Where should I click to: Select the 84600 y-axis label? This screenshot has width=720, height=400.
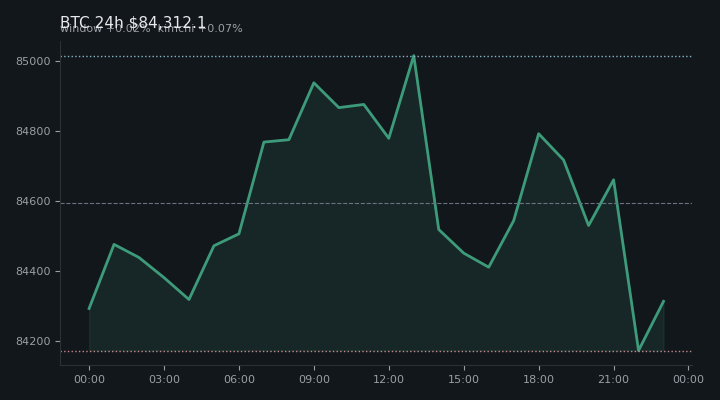click(33, 202)
